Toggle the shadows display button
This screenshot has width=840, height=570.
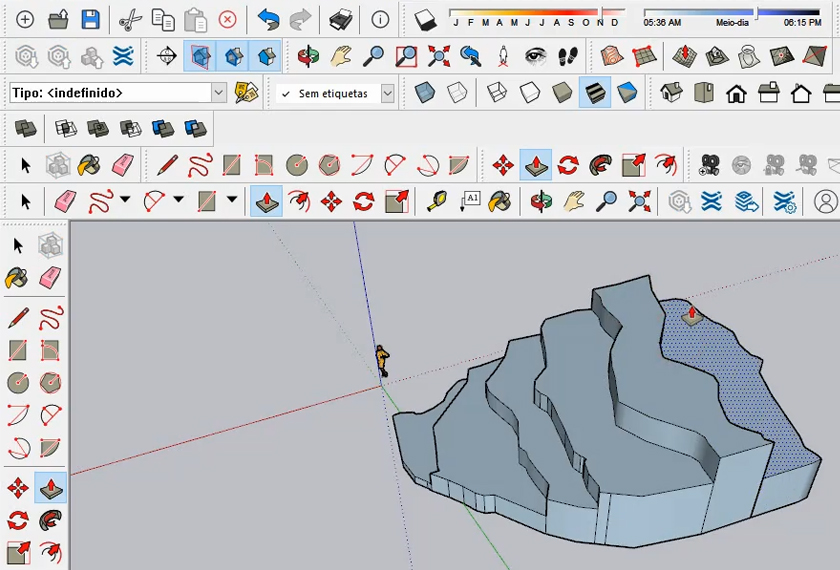pos(426,19)
